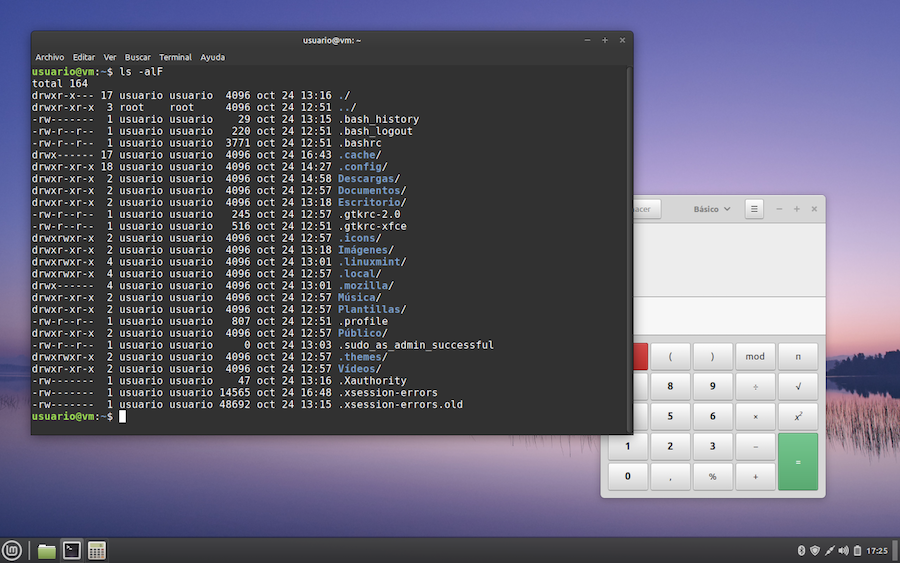The width and height of the screenshot is (900, 563).
Task: Open the Linux Mint start menu
Action: [x=12, y=550]
